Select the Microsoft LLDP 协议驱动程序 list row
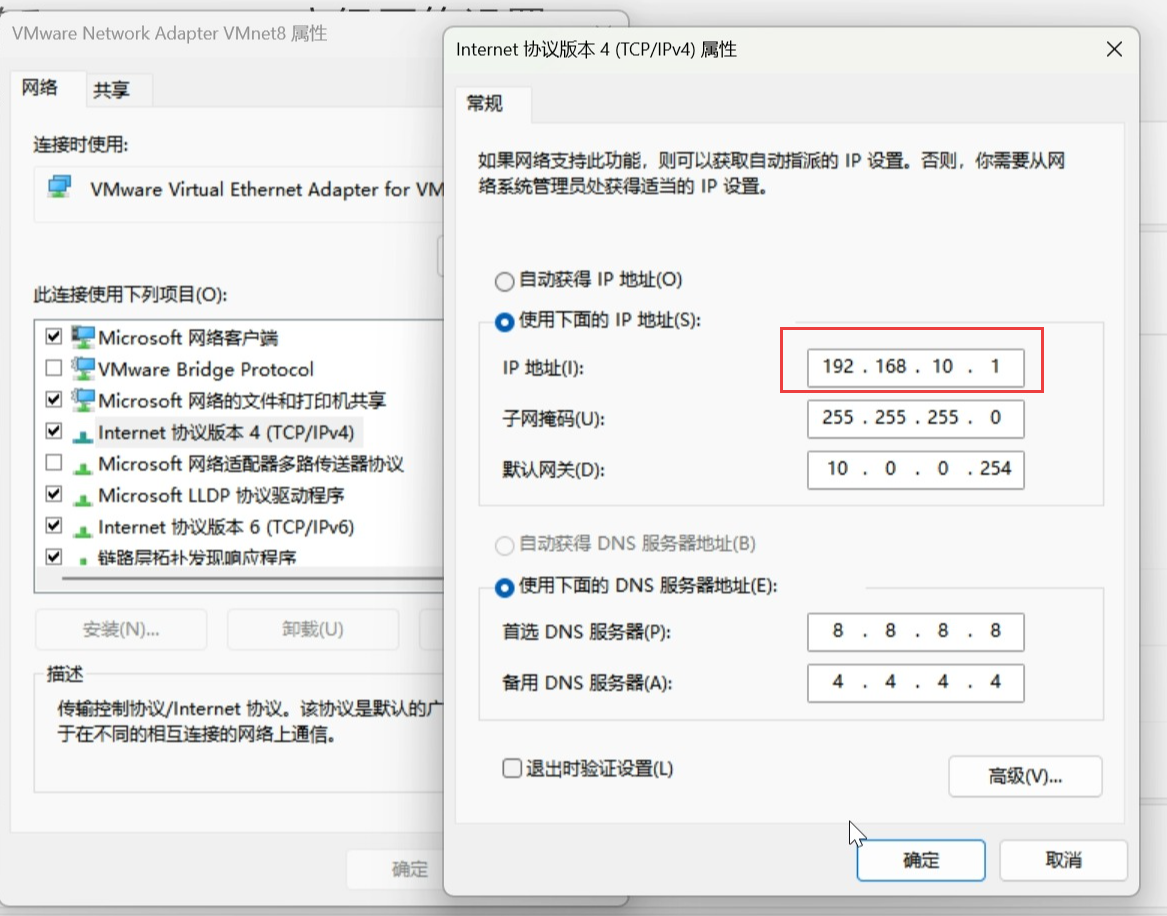This screenshot has width=1167, height=916. [x=221, y=496]
